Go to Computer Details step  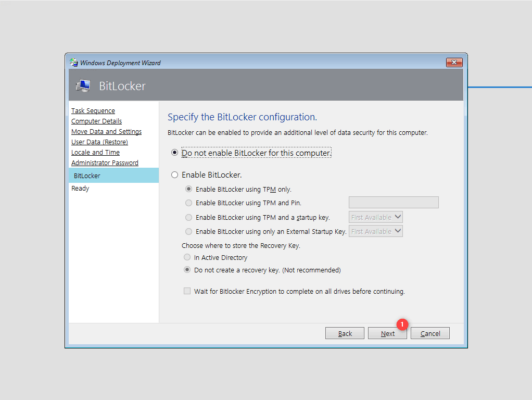click(96, 121)
